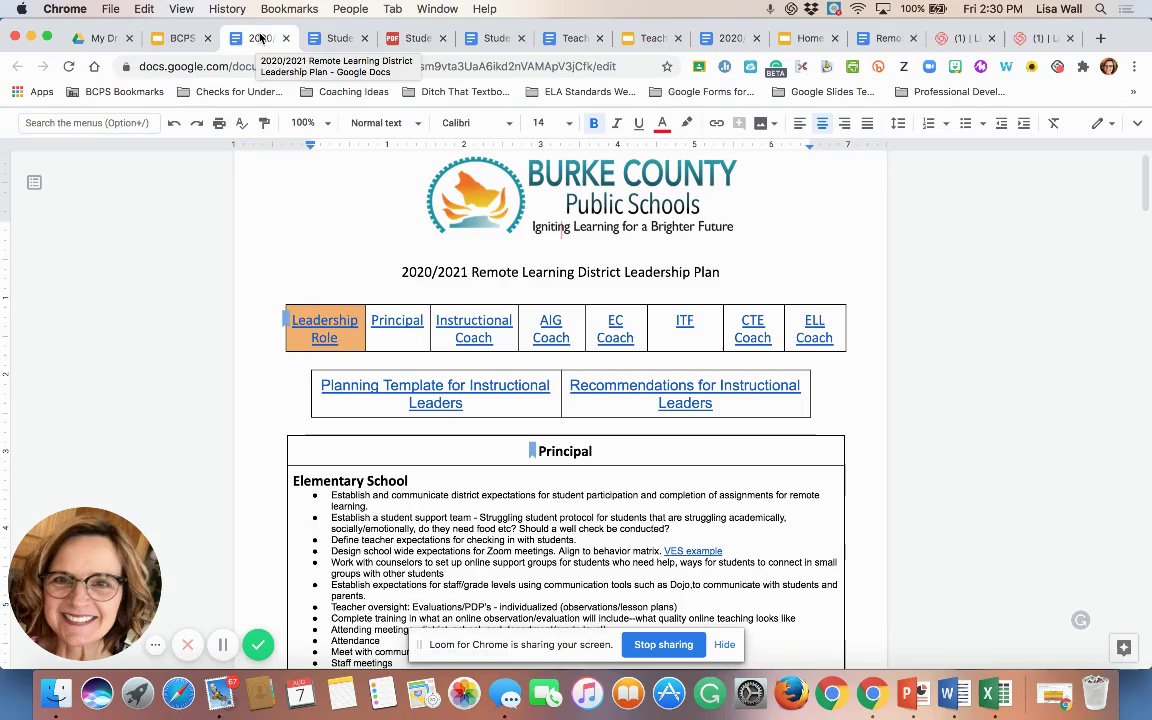
Task: Show more bookmarks with double chevron
Action: tap(1133, 92)
